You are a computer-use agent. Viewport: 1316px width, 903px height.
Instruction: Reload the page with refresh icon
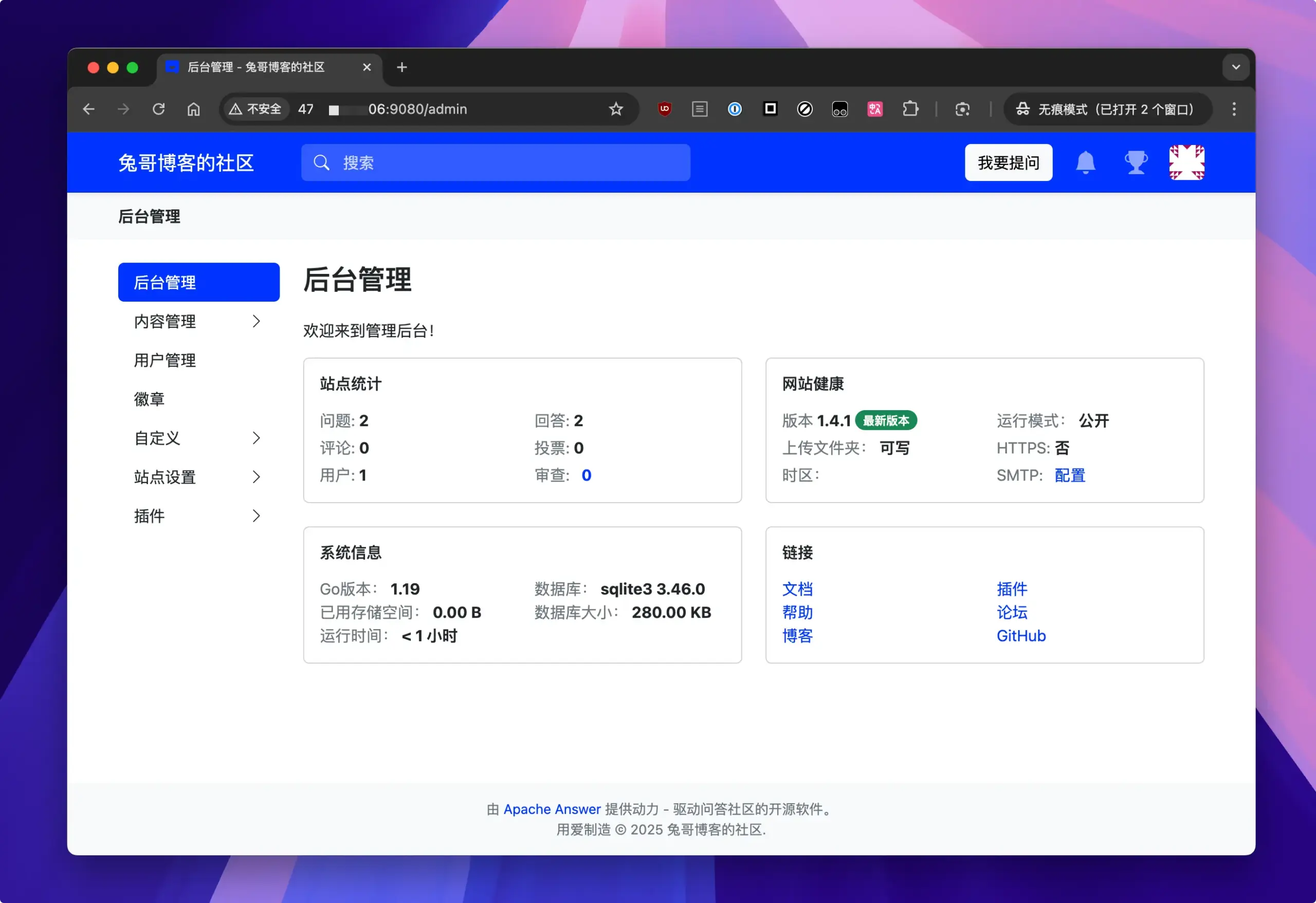158,109
